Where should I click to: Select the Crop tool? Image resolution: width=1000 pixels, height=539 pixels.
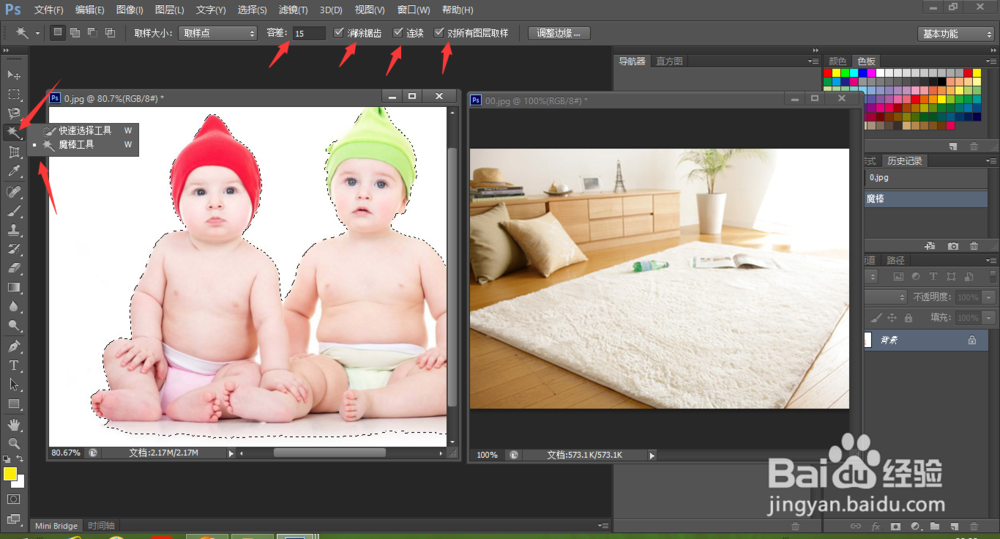point(13,152)
